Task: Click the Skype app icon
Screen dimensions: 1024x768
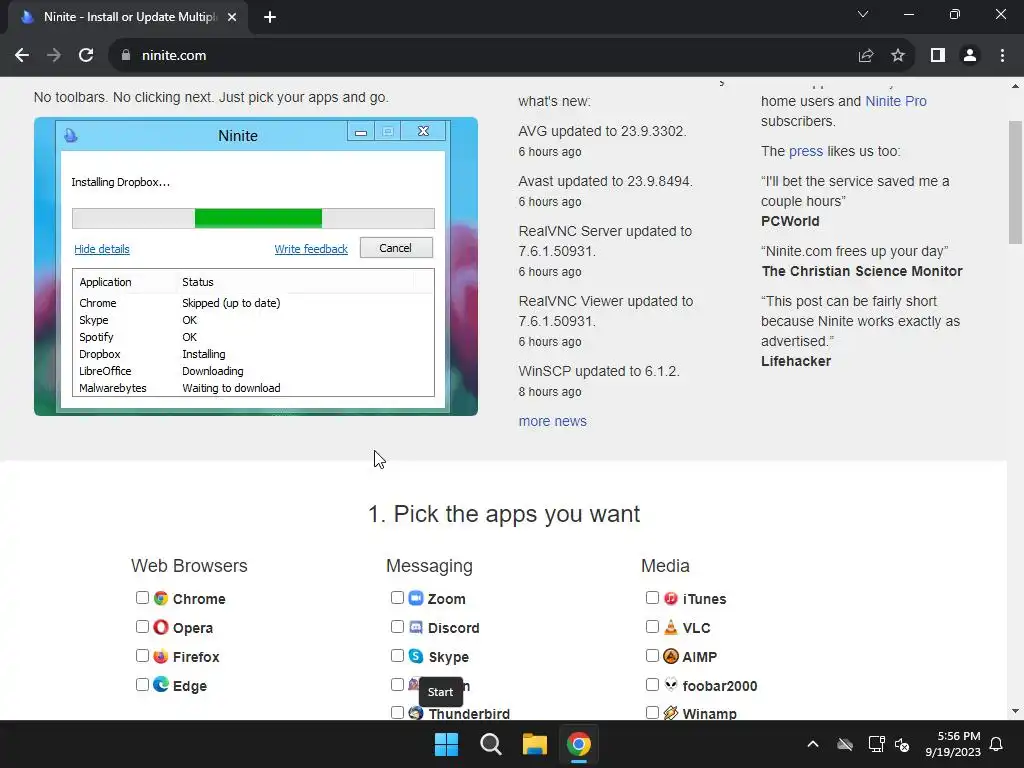Action: coord(416,656)
